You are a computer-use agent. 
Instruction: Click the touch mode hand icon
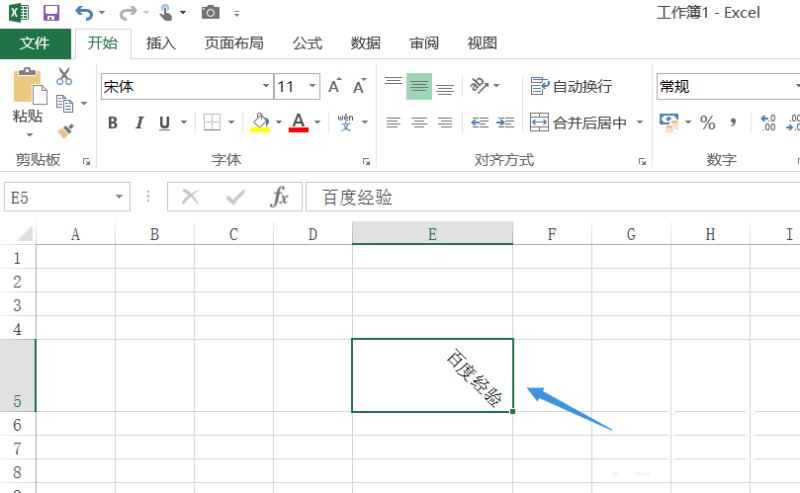[x=165, y=13]
